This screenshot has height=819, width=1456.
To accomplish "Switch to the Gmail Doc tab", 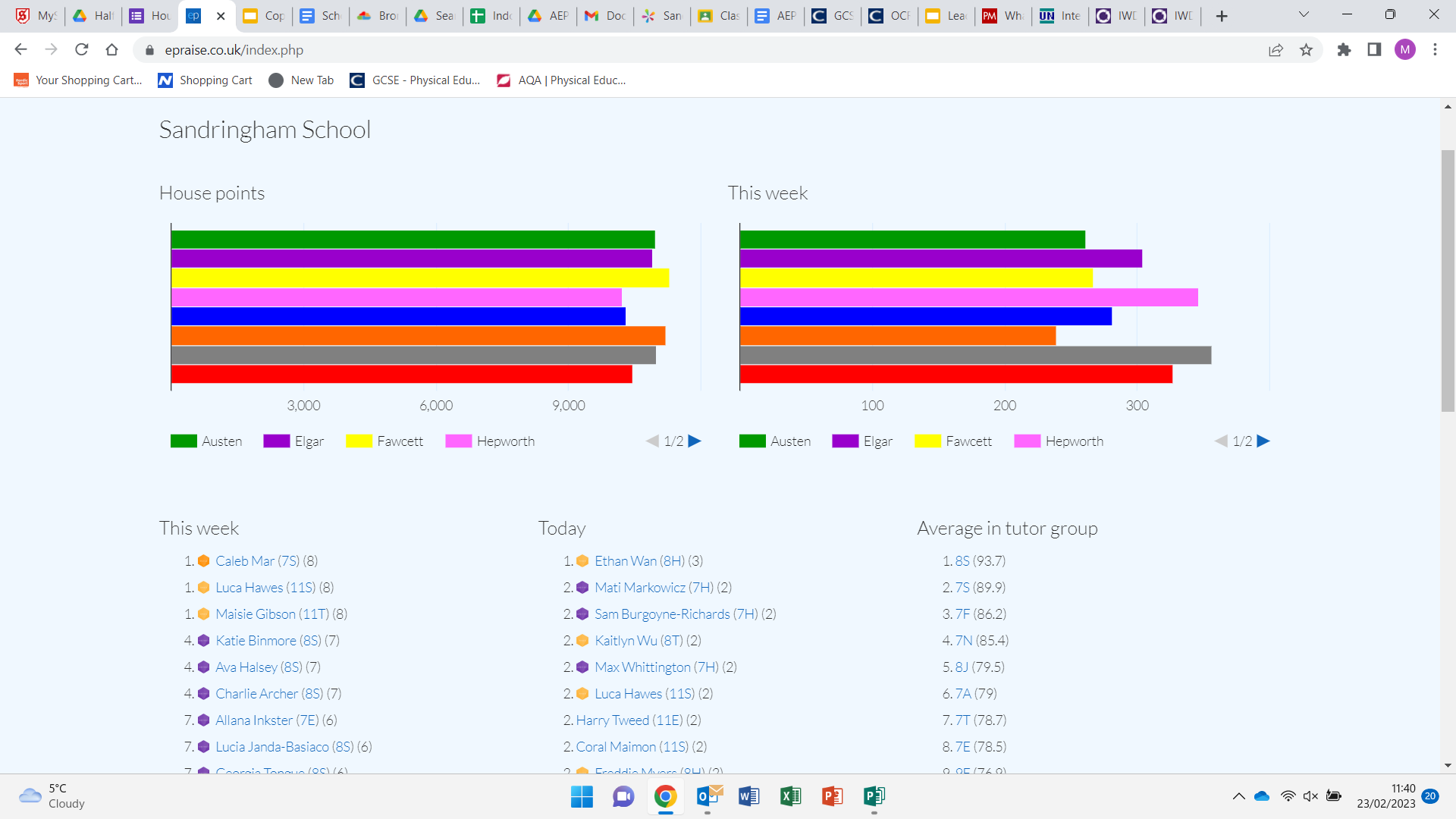I will [605, 16].
